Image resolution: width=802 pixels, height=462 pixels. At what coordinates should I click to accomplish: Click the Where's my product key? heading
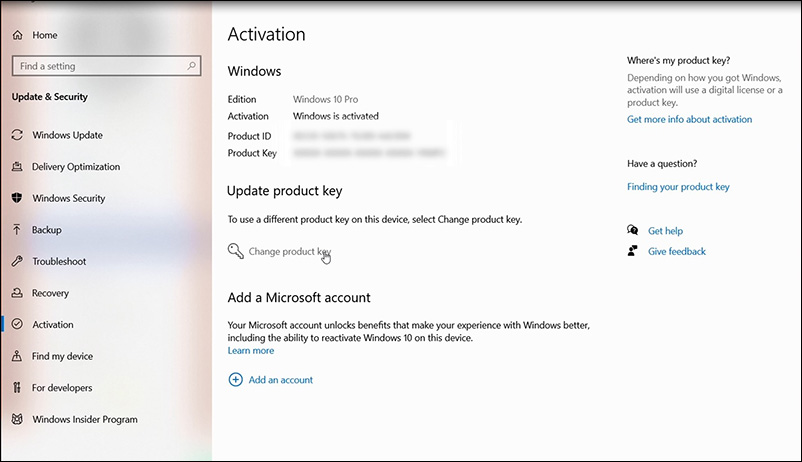[x=678, y=60]
